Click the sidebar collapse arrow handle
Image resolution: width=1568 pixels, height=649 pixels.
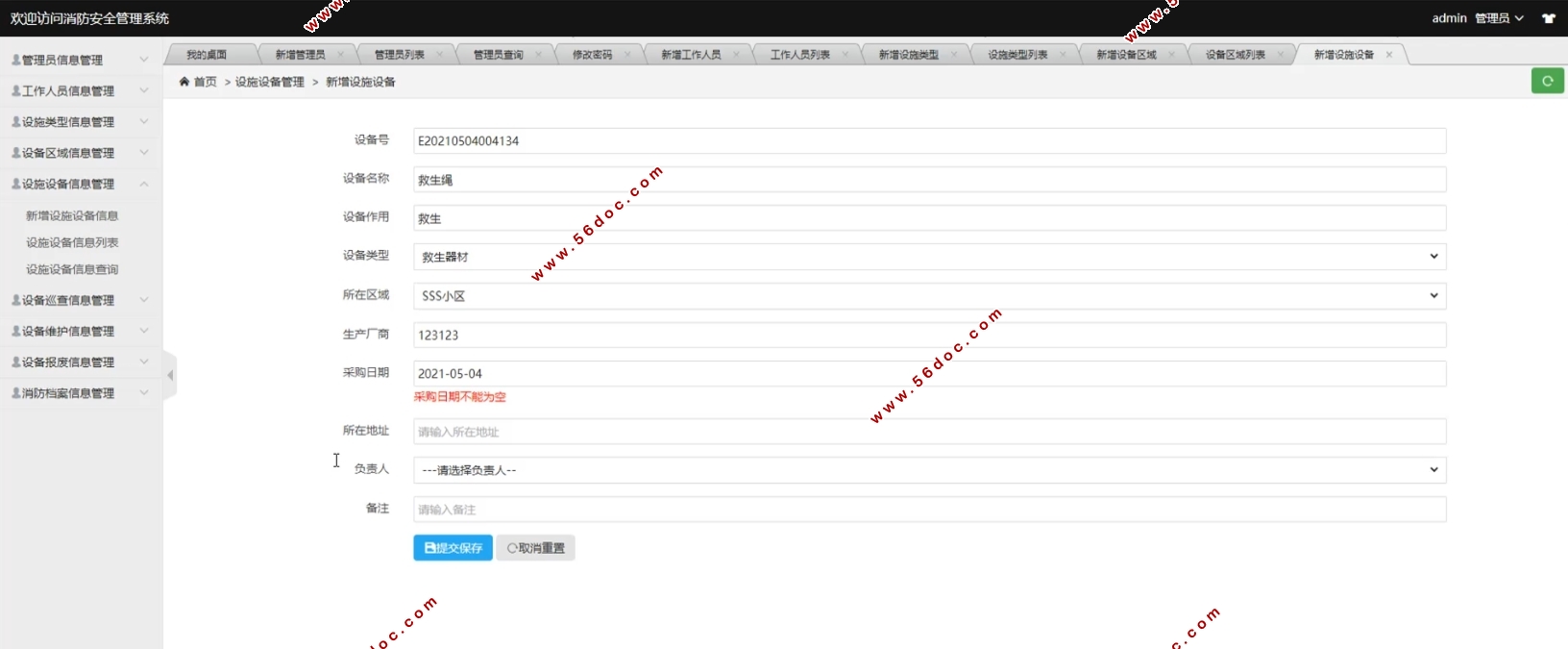pos(170,375)
